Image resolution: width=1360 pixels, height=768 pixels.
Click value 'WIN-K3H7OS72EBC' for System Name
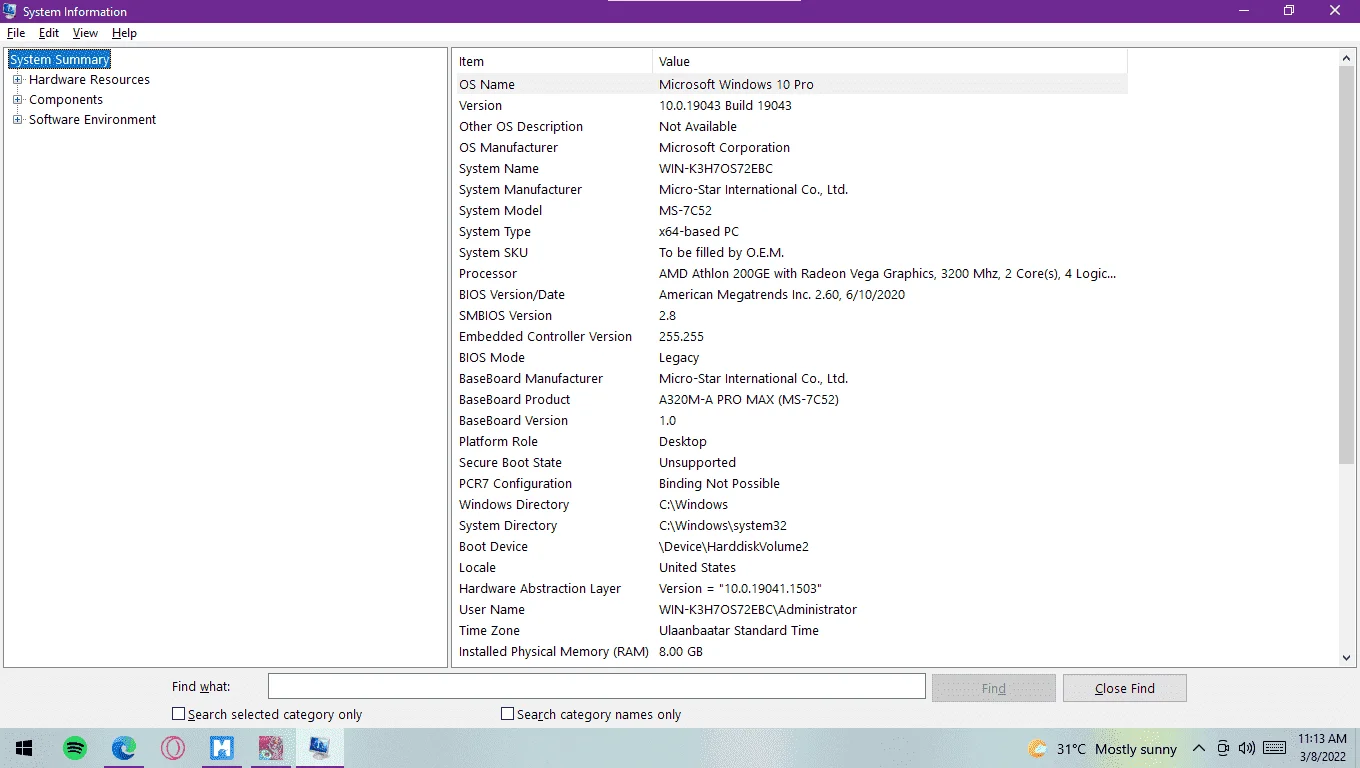[x=716, y=169]
